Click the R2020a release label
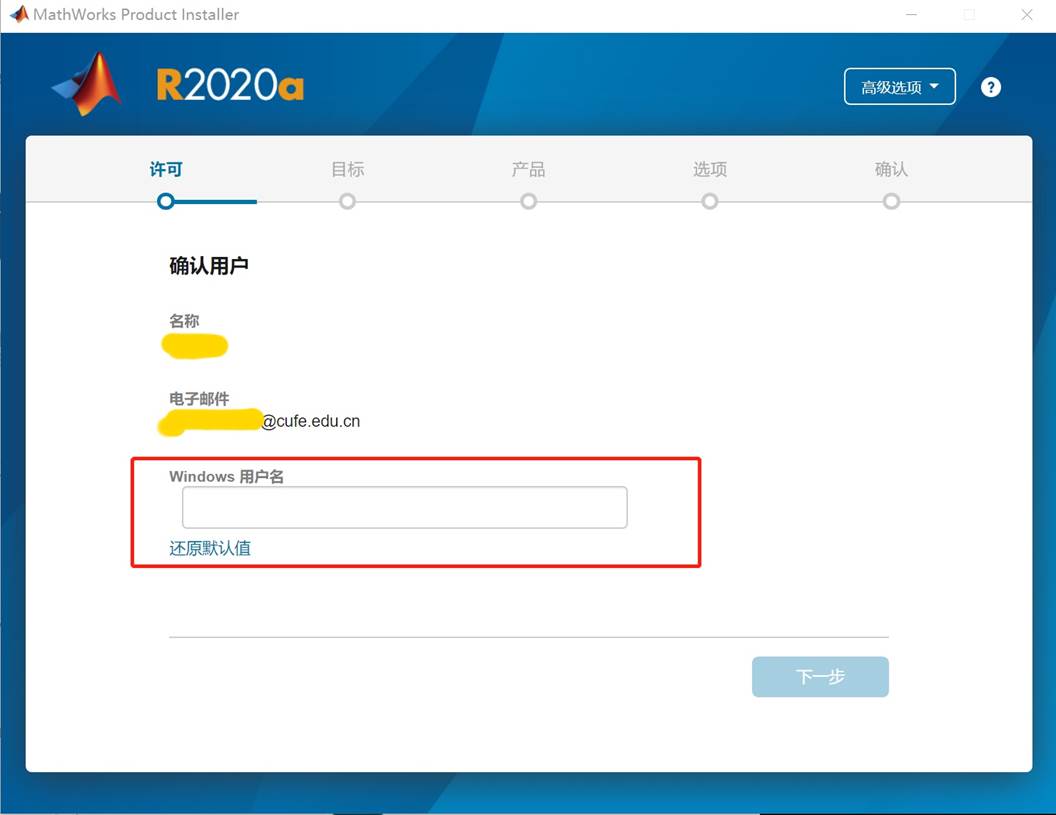 pyautogui.click(x=230, y=85)
